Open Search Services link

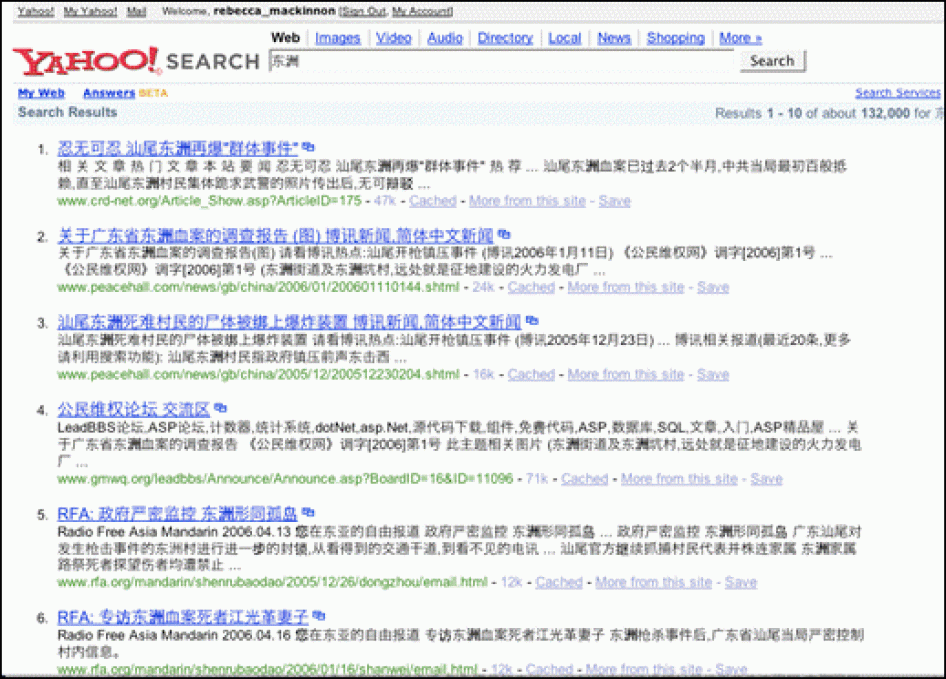[x=897, y=93]
